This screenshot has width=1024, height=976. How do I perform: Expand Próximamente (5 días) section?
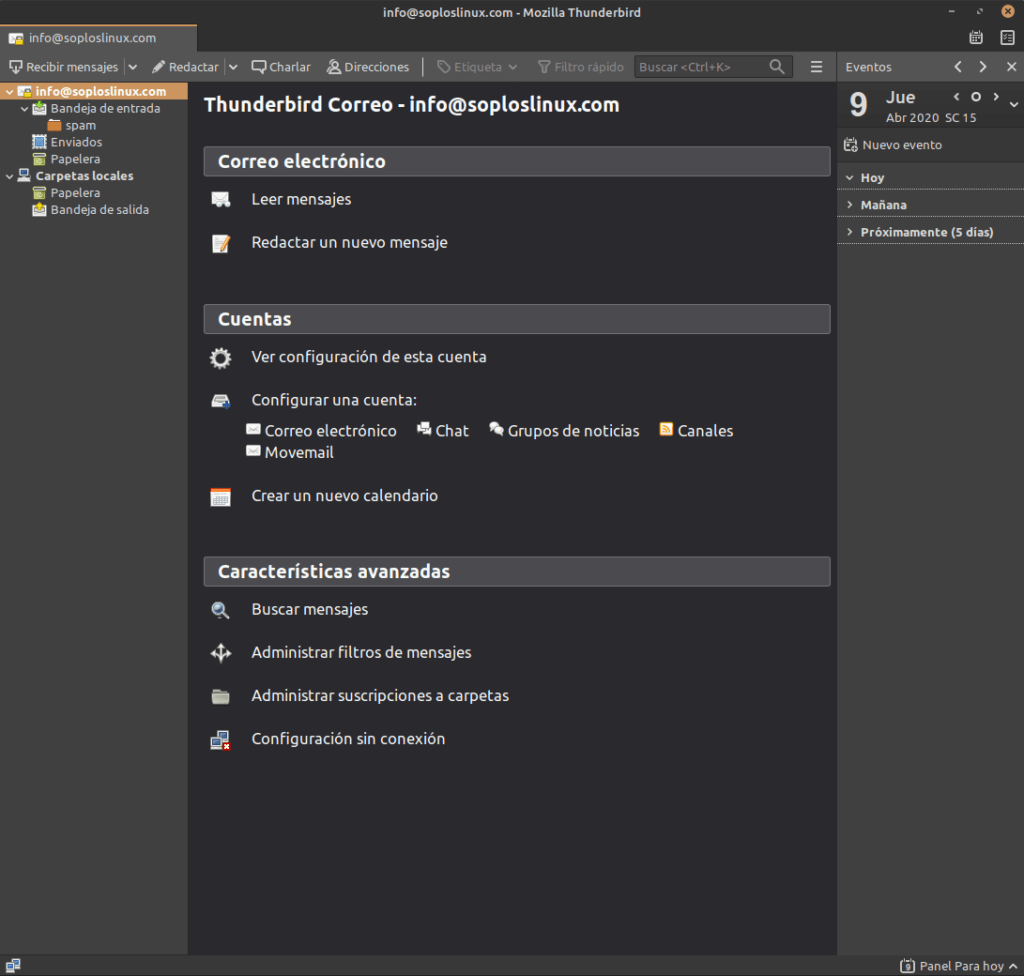coord(850,232)
